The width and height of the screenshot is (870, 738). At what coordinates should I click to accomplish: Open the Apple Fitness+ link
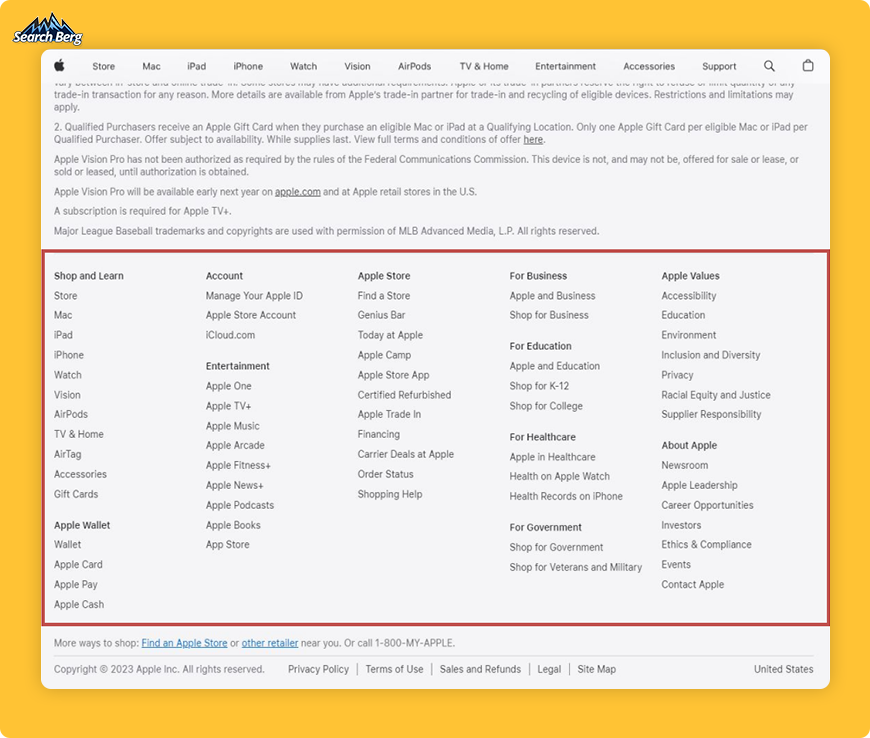[x=238, y=465]
